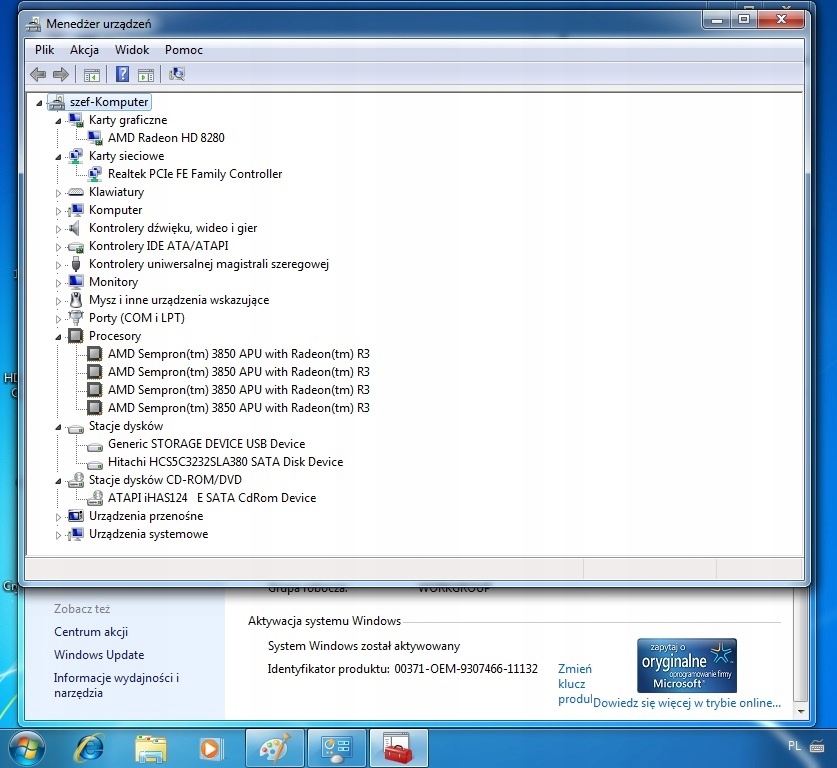Click the Realtek PCIe FE network adapter icon
This screenshot has width=837, height=768.
[95, 173]
